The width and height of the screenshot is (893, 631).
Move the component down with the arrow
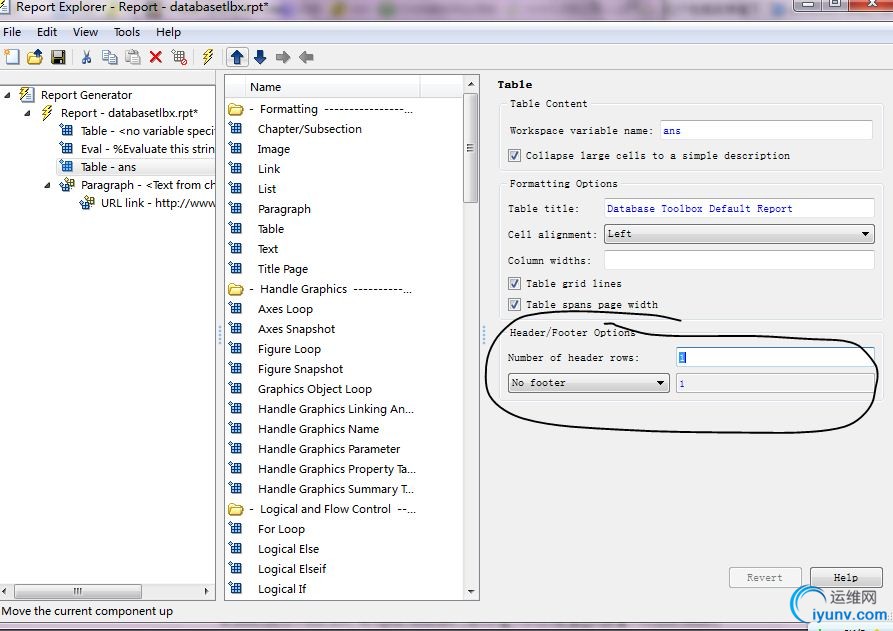coord(260,57)
